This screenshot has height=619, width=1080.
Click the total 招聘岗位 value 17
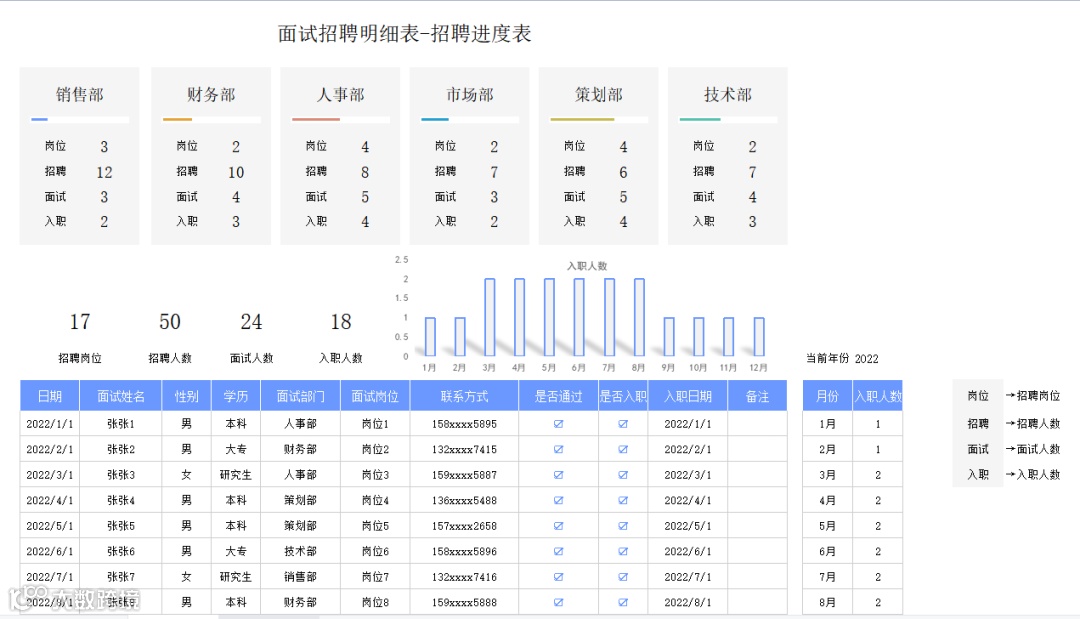click(x=80, y=322)
